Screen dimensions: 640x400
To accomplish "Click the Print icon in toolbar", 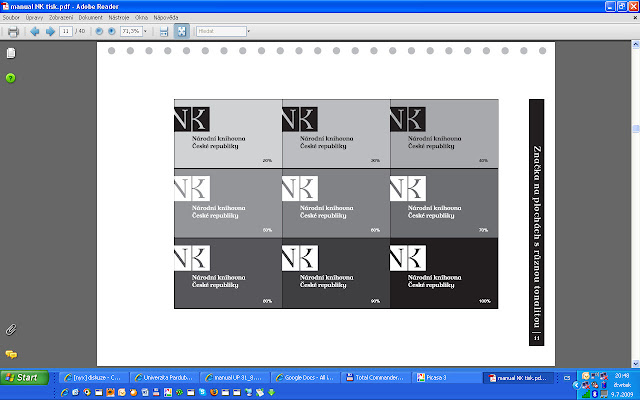I will [13, 31].
